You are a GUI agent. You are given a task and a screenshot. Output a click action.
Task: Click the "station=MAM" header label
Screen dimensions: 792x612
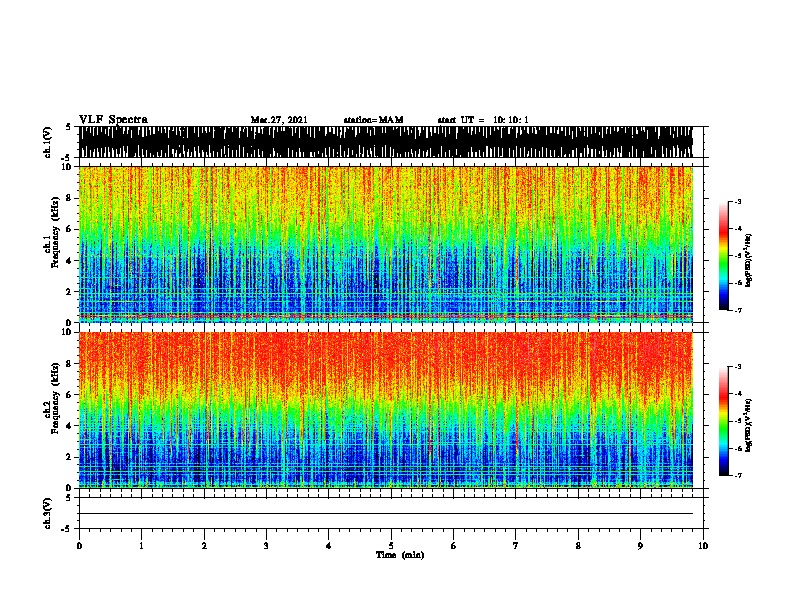click(373, 120)
